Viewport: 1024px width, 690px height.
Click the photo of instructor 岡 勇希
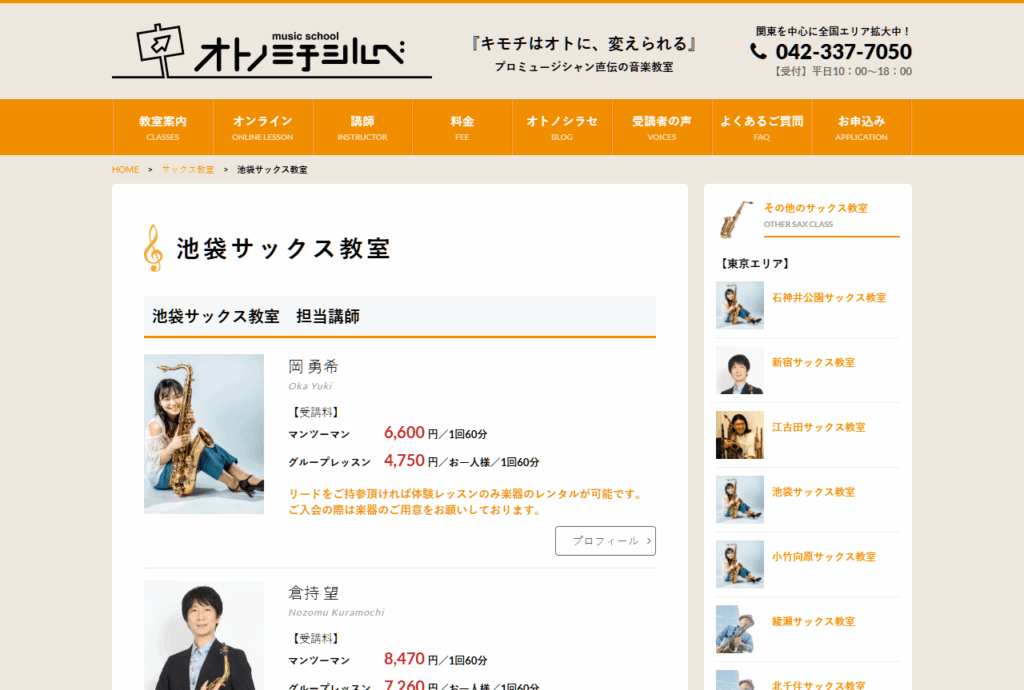tap(203, 433)
